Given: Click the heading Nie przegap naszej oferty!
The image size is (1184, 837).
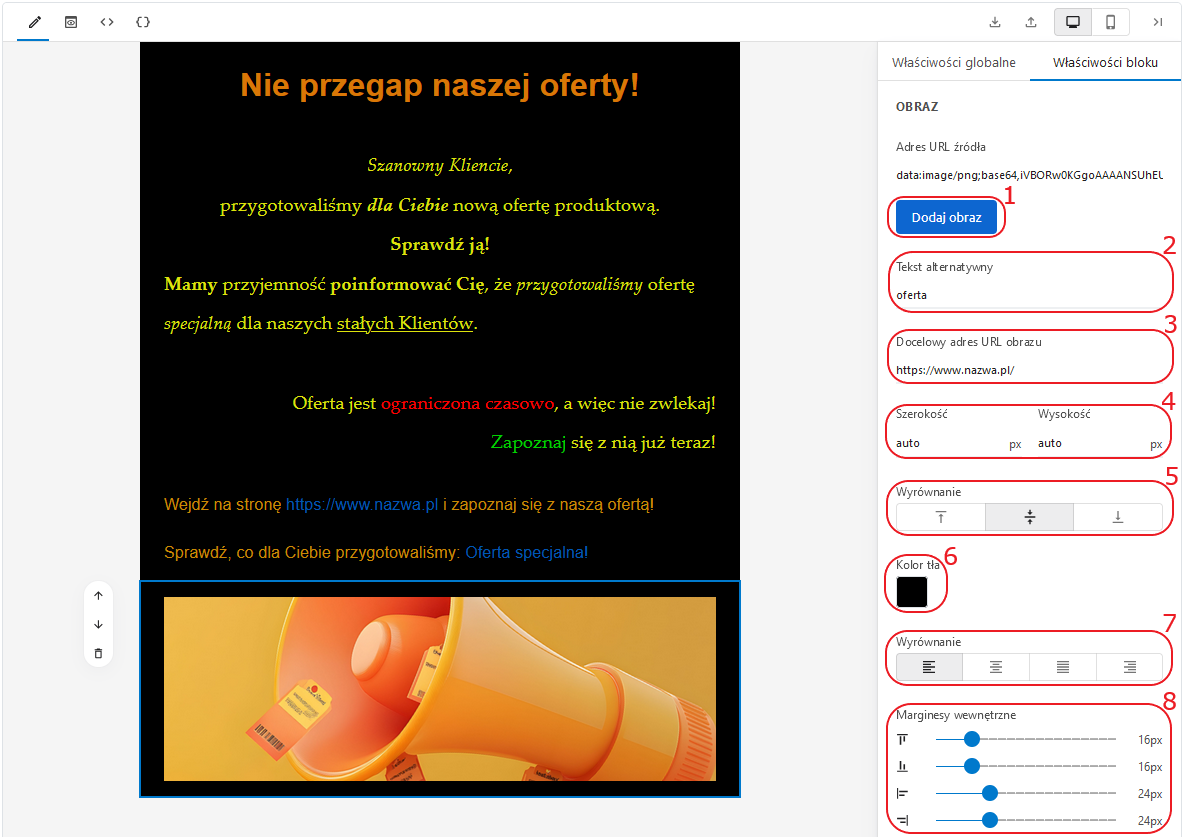Looking at the screenshot, I should pos(439,85).
